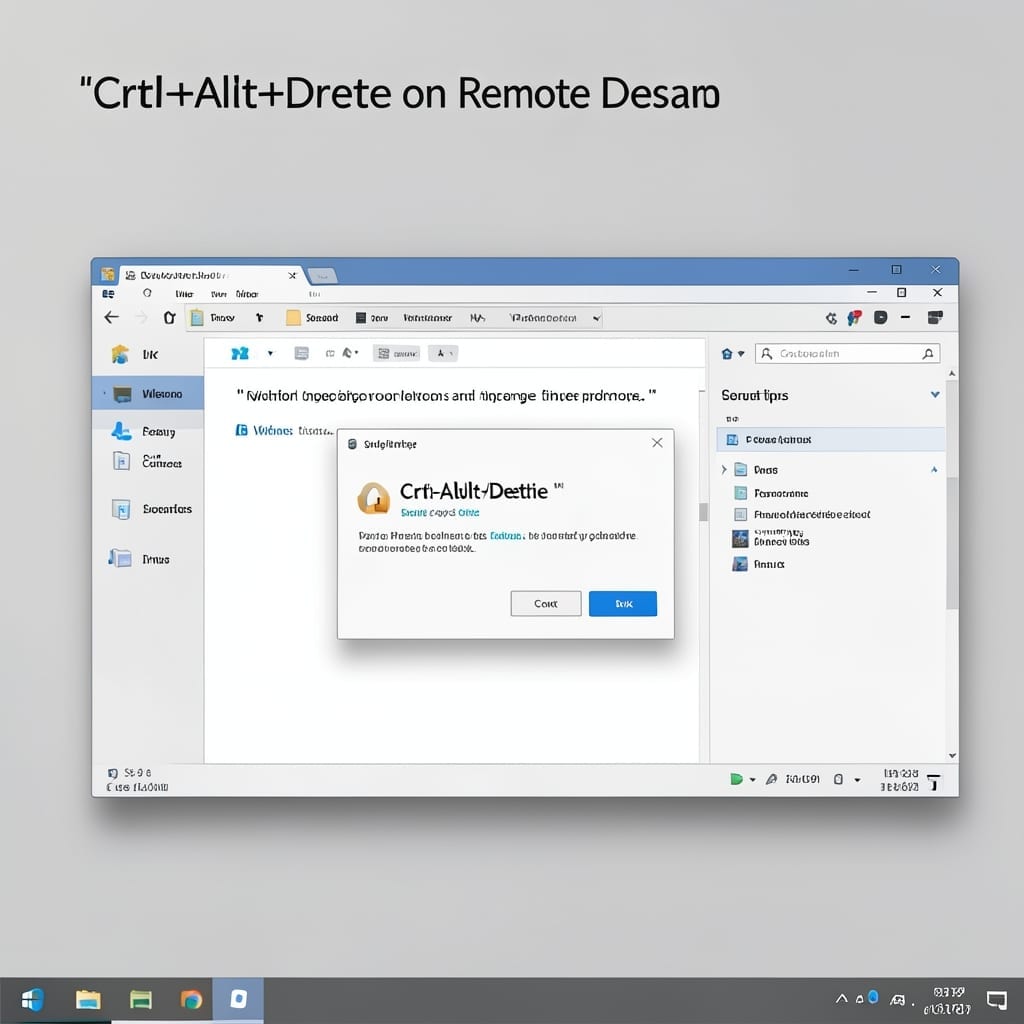
Task: Click the right panel scrollbar up arrow
Action: (x=952, y=374)
